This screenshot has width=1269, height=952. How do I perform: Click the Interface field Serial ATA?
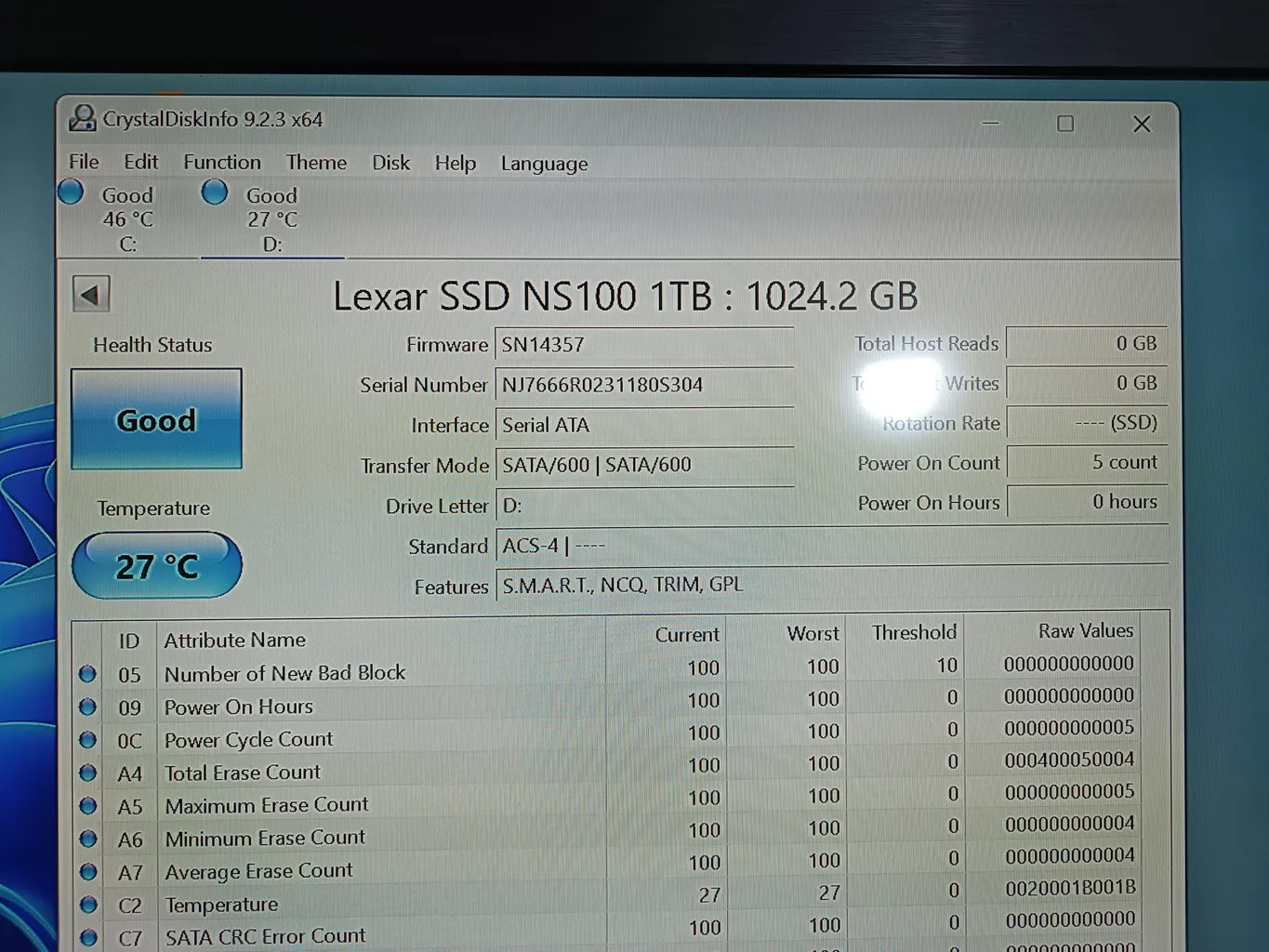644,425
